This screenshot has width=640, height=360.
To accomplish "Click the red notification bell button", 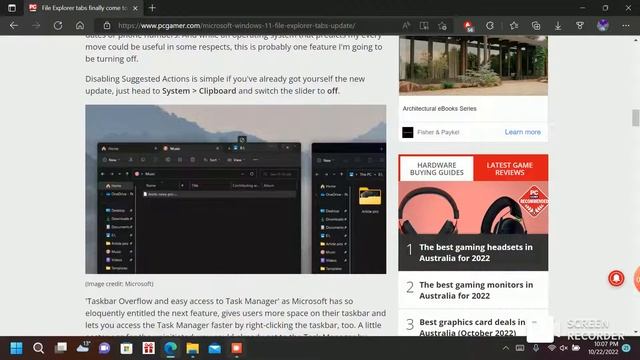I will [x=616, y=278].
